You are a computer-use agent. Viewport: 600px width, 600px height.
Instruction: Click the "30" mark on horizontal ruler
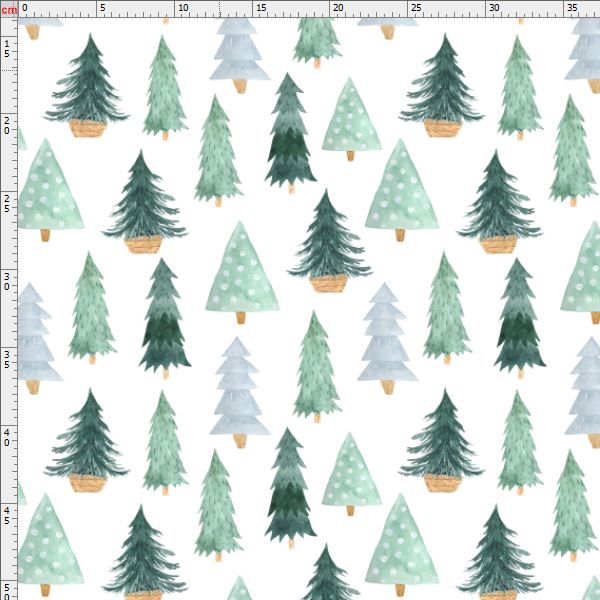[494, 7]
